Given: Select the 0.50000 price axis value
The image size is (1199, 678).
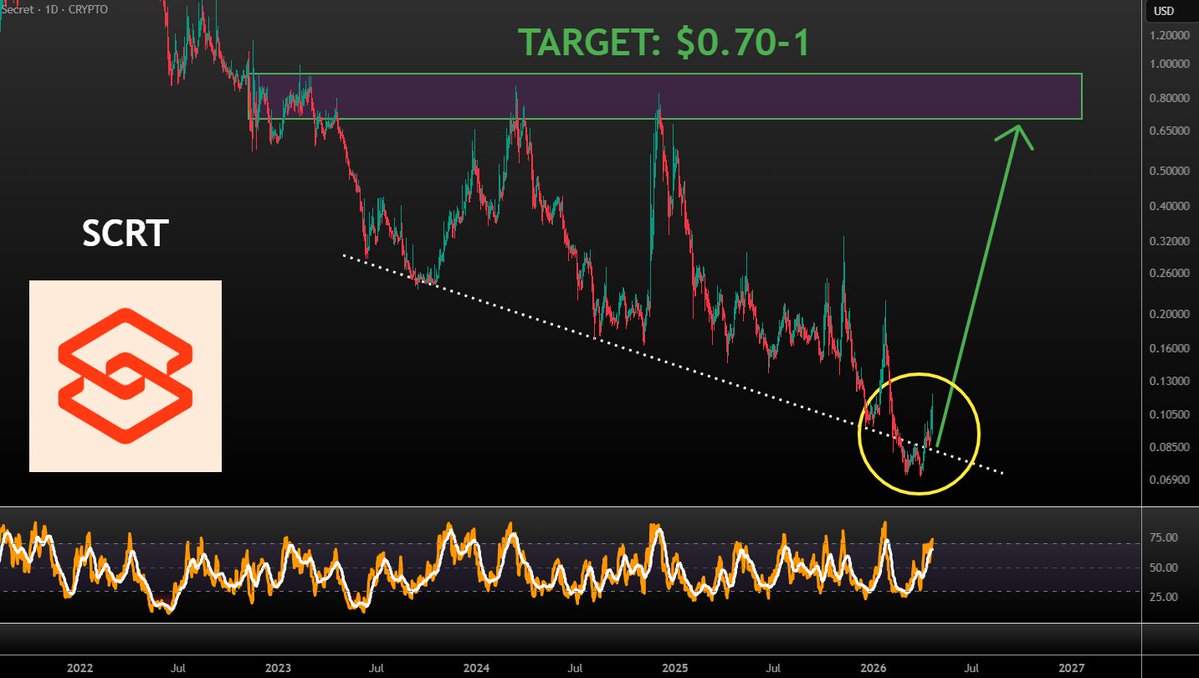Looking at the screenshot, I should (x=1169, y=171).
